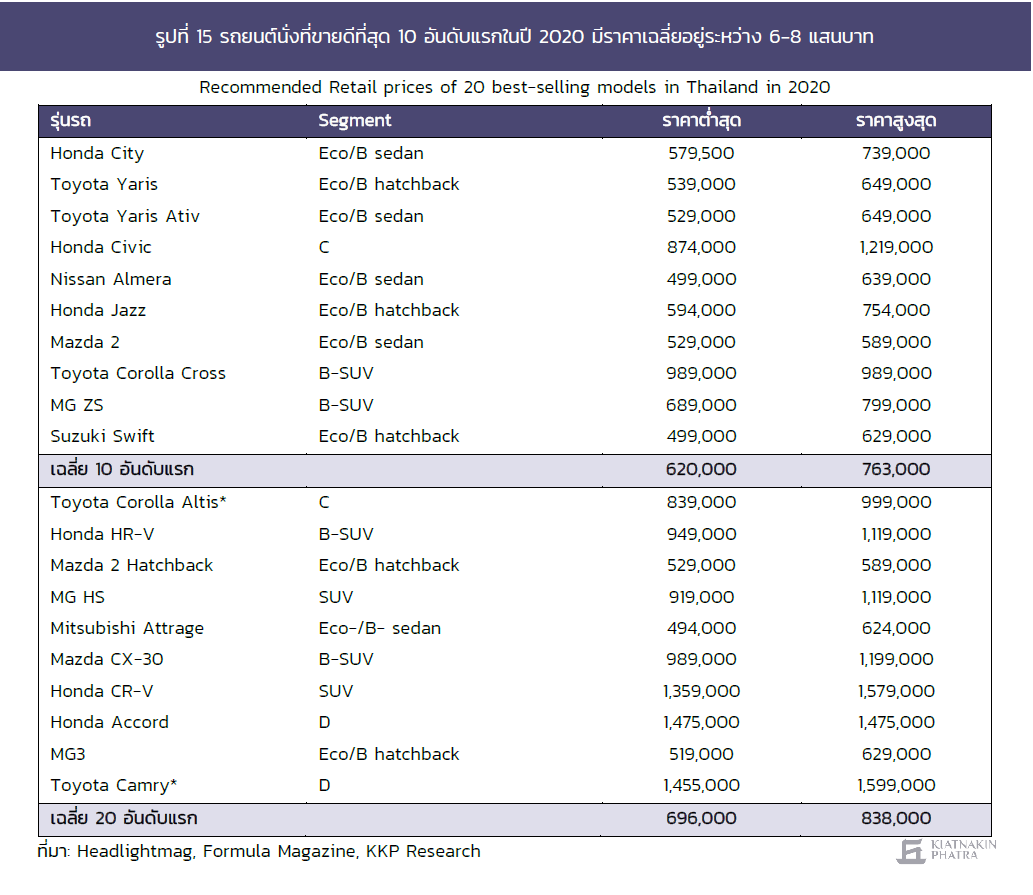The width and height of the screenshot is (1033, 895).
Task: Select the 'Honda HR-V' model cell
Action: [102, 534]
